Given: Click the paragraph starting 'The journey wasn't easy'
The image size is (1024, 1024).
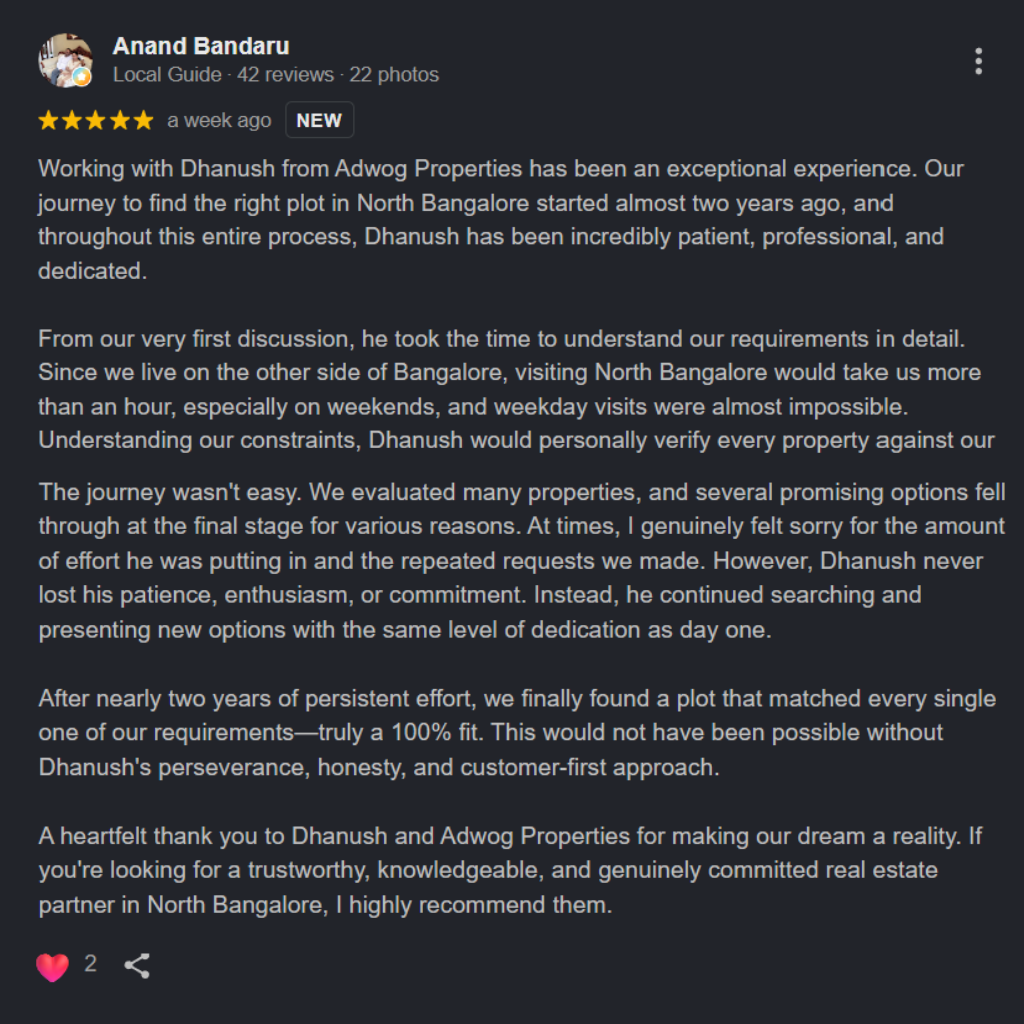Looking at the screenshot, I should point(521,560).
